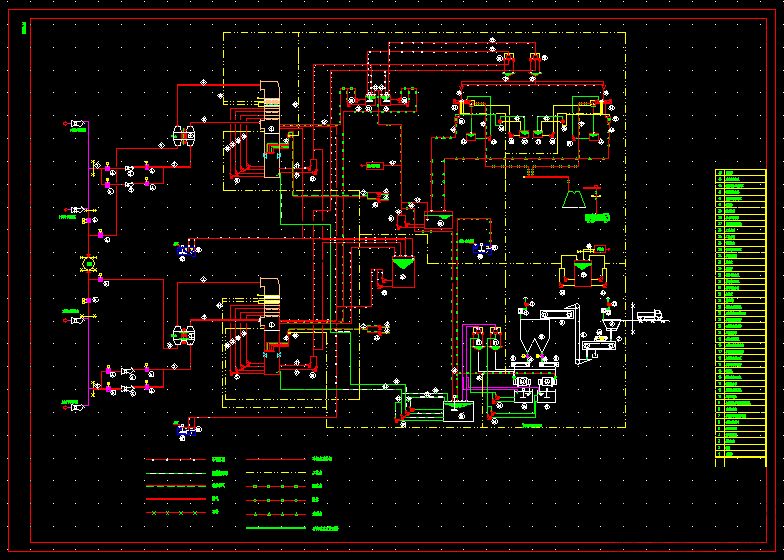Select the red tank framed by yellow piping
This screenshot has height=560, width=784.
pos(582,273)
